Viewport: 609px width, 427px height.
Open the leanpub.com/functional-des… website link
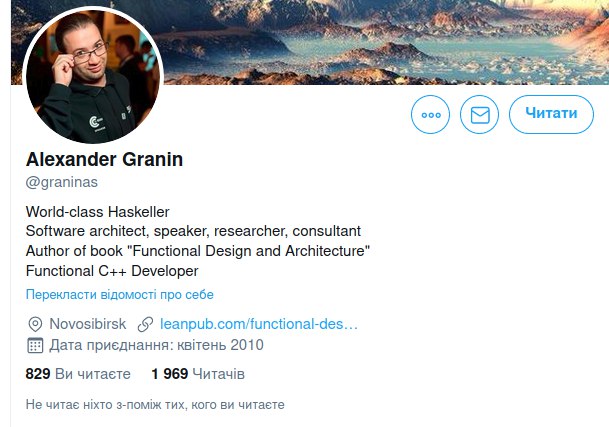(x=259, y=324)
